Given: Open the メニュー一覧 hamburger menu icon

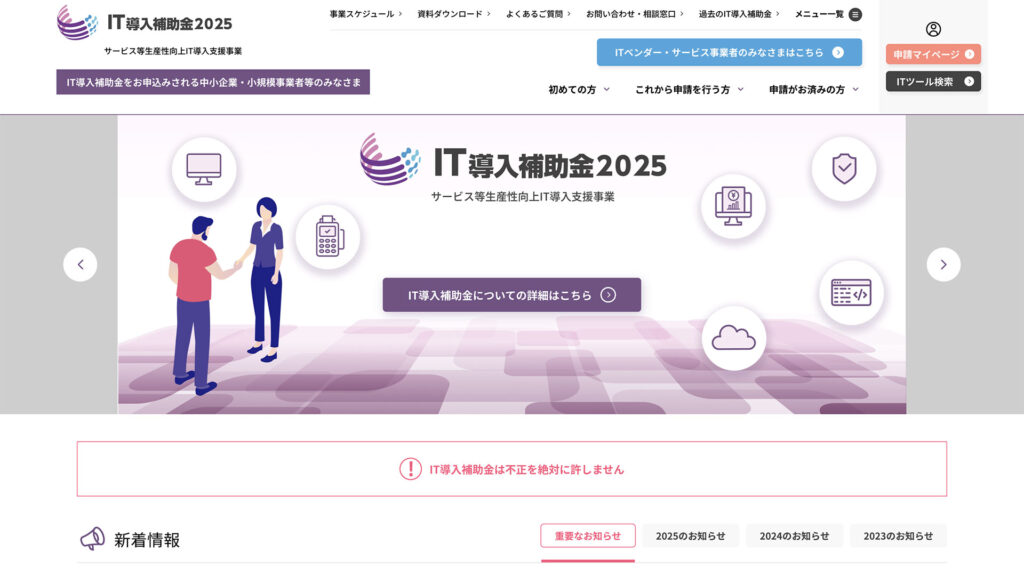Looking at the screenshot, I should (x=855, y=14).
